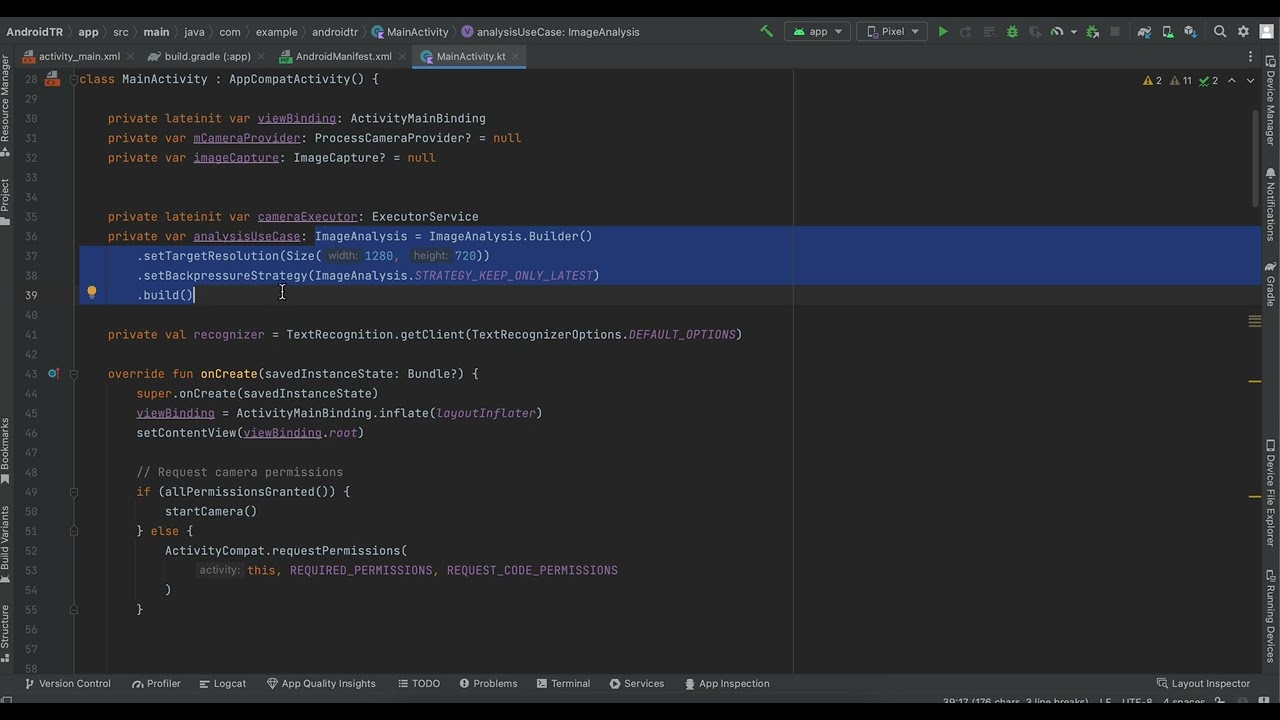Viewport: 1280px width, 720px height.
Task: Open the Layout Inspector tool window
Action: pos(1203,684)
